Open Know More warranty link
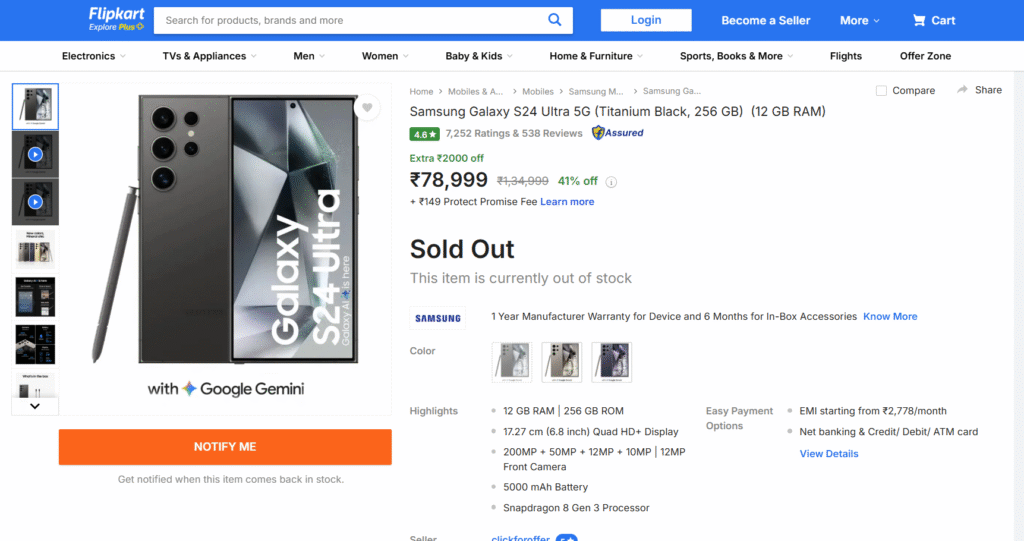This screenshot has height=541, width=1024. point(890,316)
